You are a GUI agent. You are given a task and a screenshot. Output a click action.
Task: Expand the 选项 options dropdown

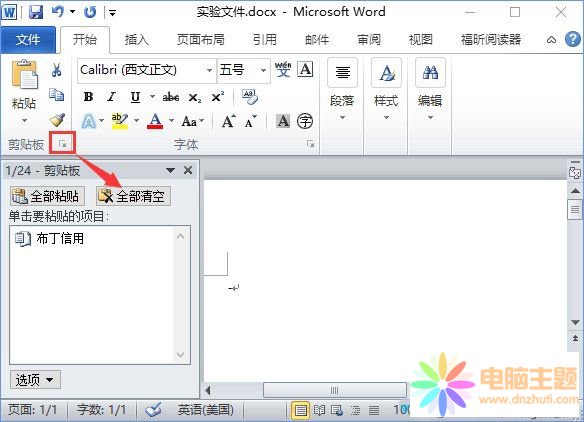pos(35,380)
